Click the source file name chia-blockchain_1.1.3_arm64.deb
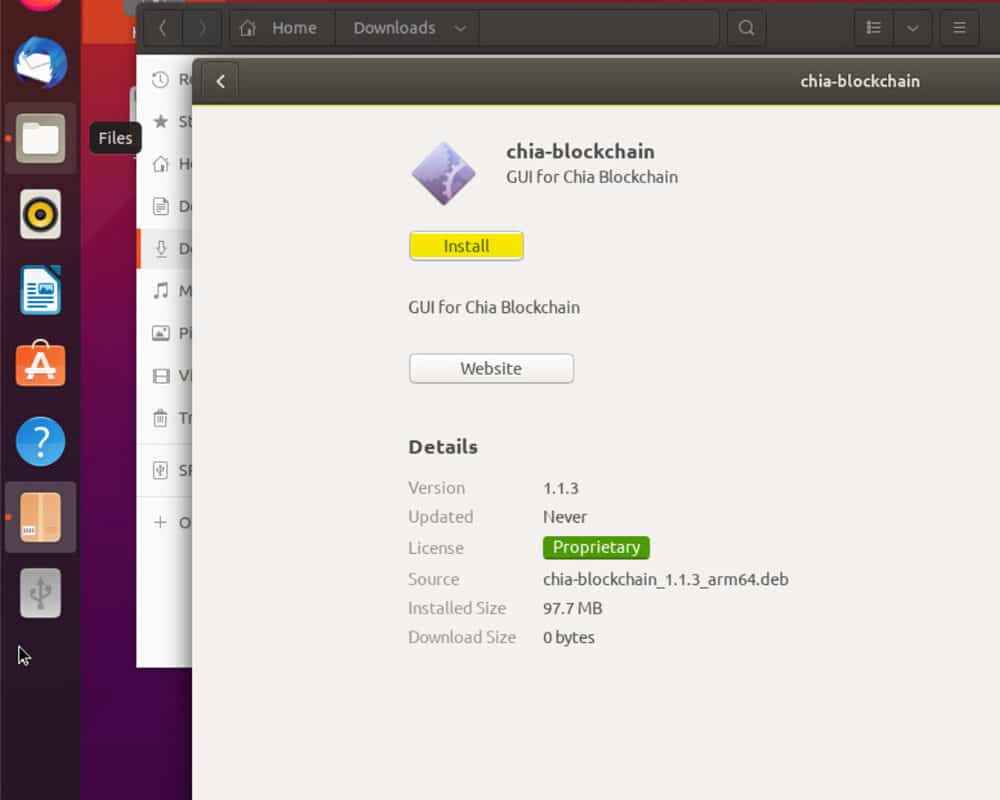Viewport: 1000px width, 800px height. [x=666, y=579]
